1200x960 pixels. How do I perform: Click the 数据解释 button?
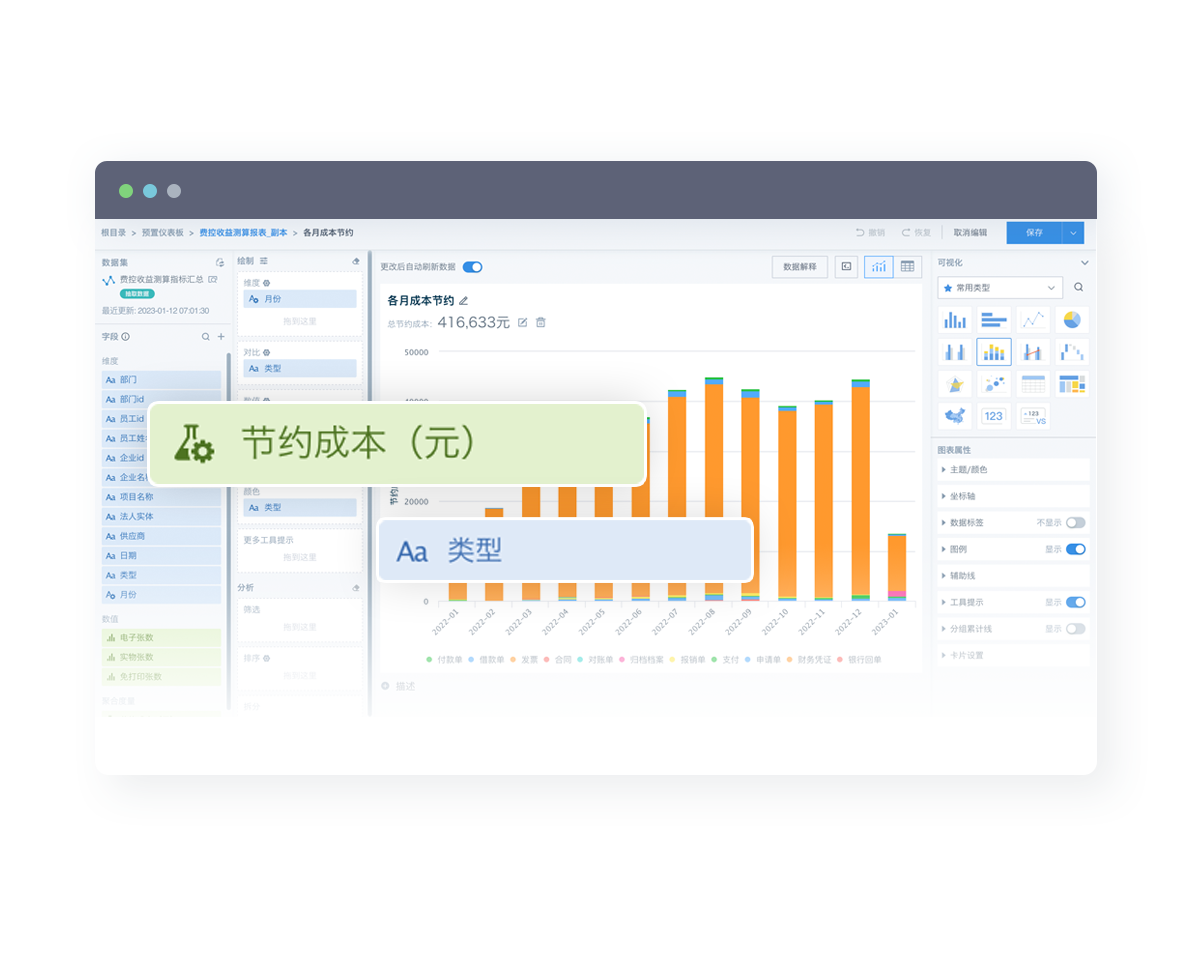coord(799,267)
